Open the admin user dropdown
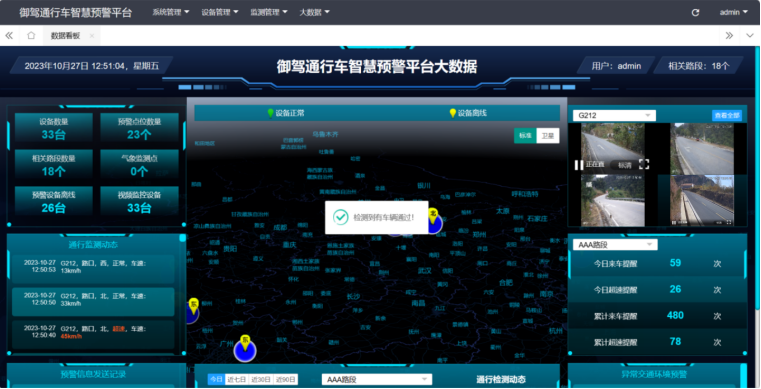Viewport: 761px width, 389px height. 733,13
